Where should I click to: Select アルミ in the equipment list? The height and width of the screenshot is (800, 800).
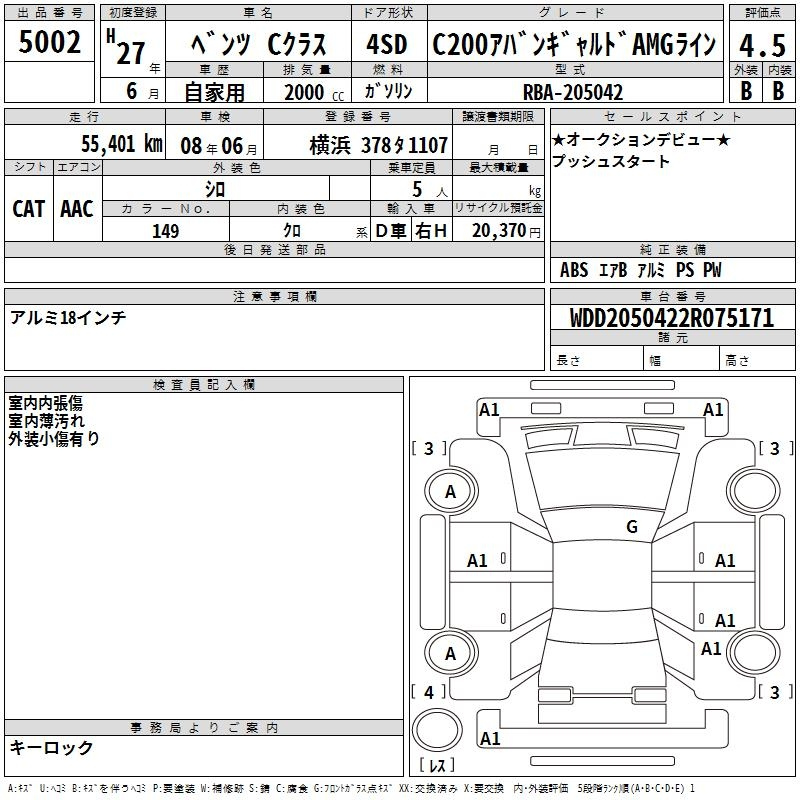pyautogui.click(x=652, y=270)
